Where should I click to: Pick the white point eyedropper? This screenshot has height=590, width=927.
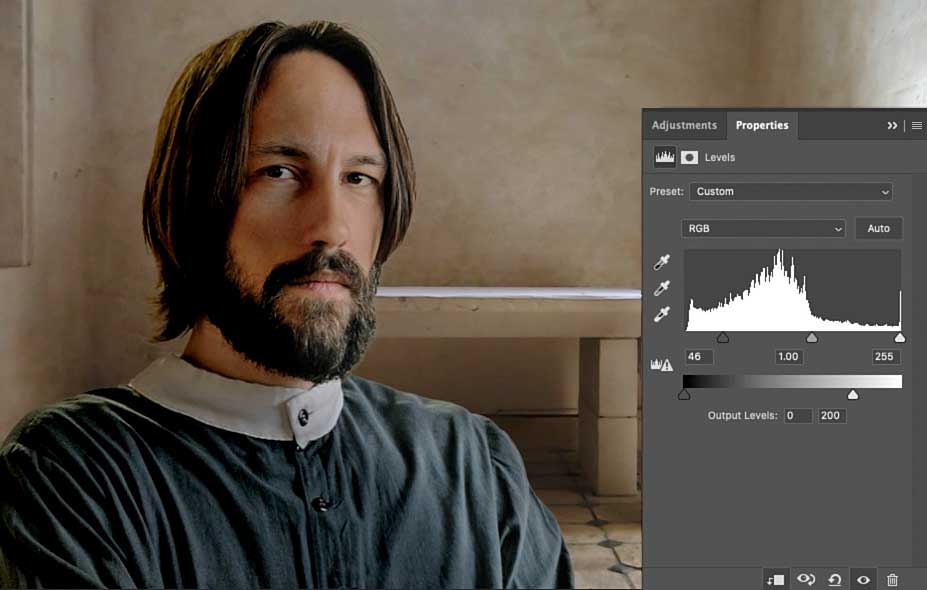pyautogui.click(x=662, y=313)
